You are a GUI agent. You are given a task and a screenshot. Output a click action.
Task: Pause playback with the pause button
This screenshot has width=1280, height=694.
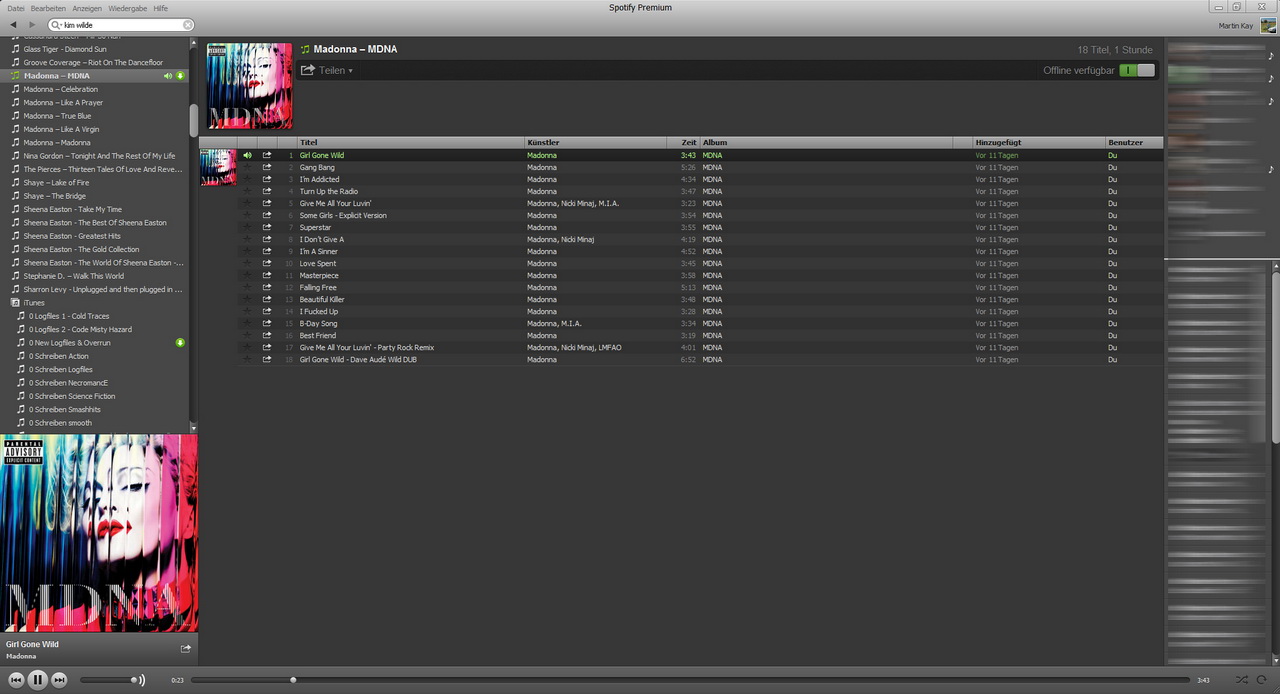coord(37,680)
